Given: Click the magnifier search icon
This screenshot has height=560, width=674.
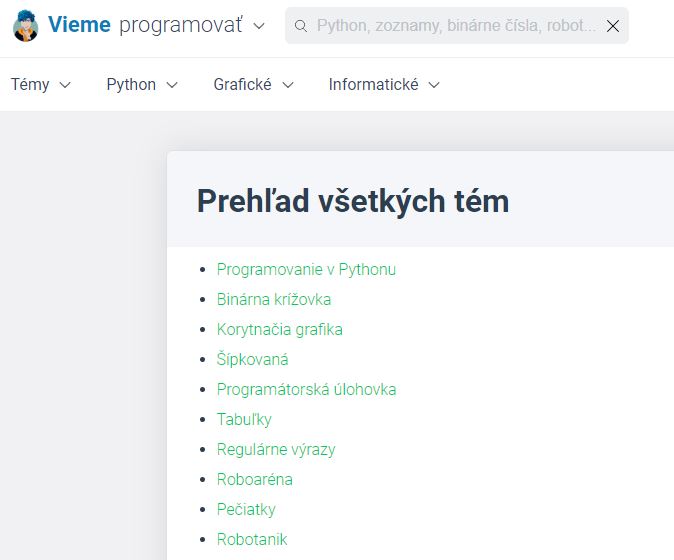Looking at the screenshot, I should point(301,26).
